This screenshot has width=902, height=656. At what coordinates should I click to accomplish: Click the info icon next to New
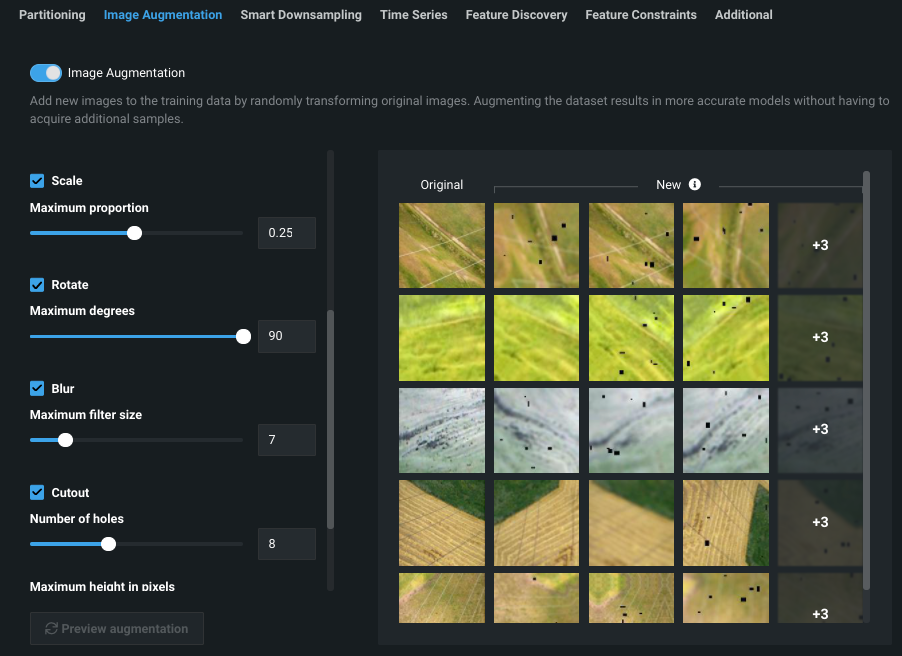point(695,184)
